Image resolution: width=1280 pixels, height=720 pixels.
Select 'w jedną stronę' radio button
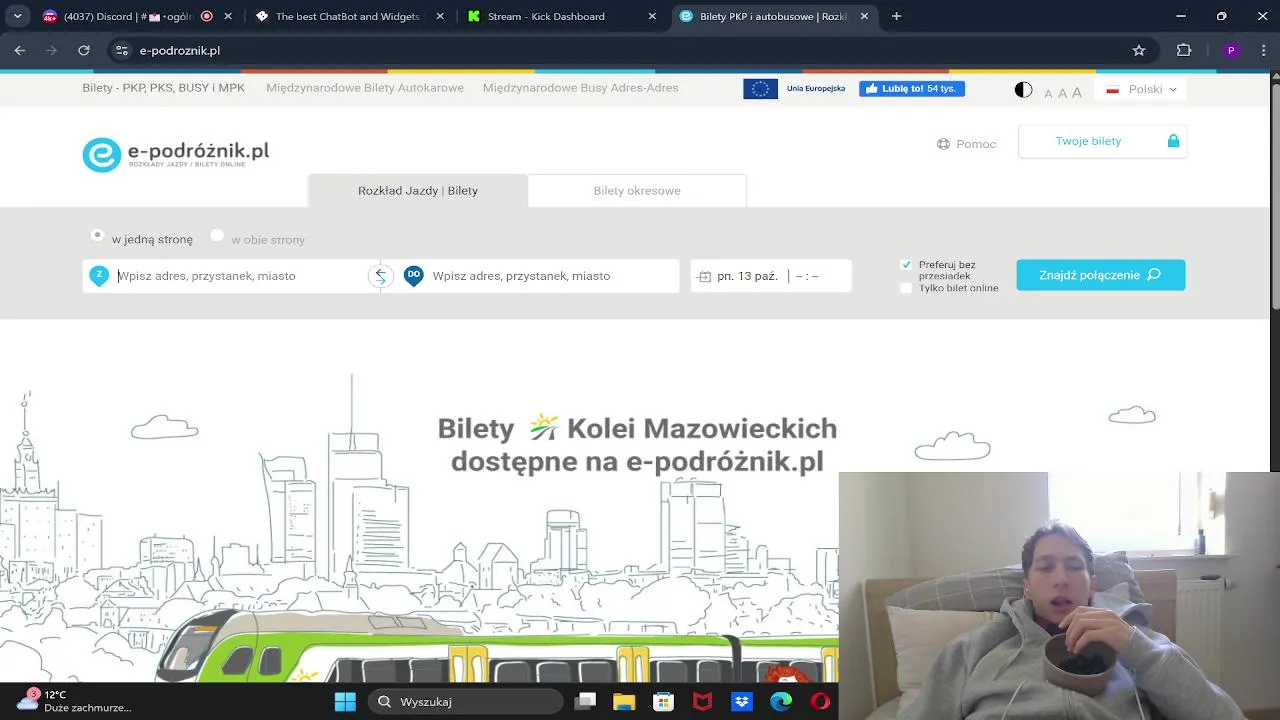(97, 235)
